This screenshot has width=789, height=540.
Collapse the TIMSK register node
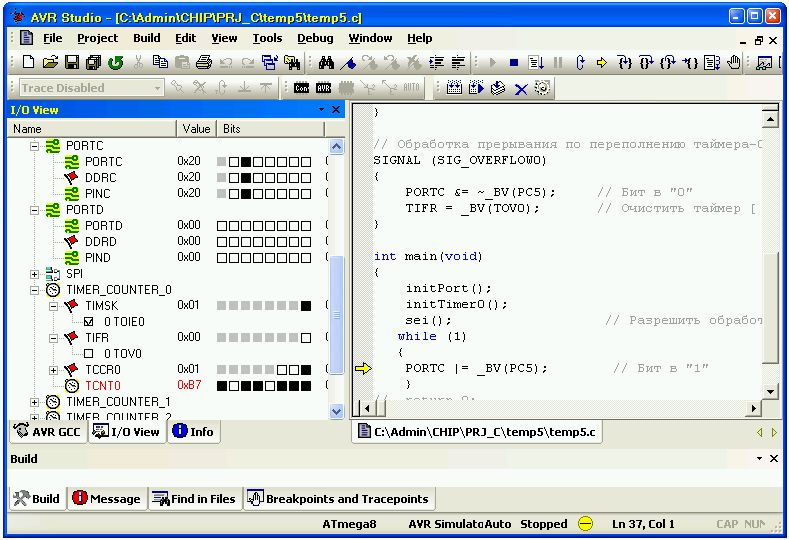(53, 306)
